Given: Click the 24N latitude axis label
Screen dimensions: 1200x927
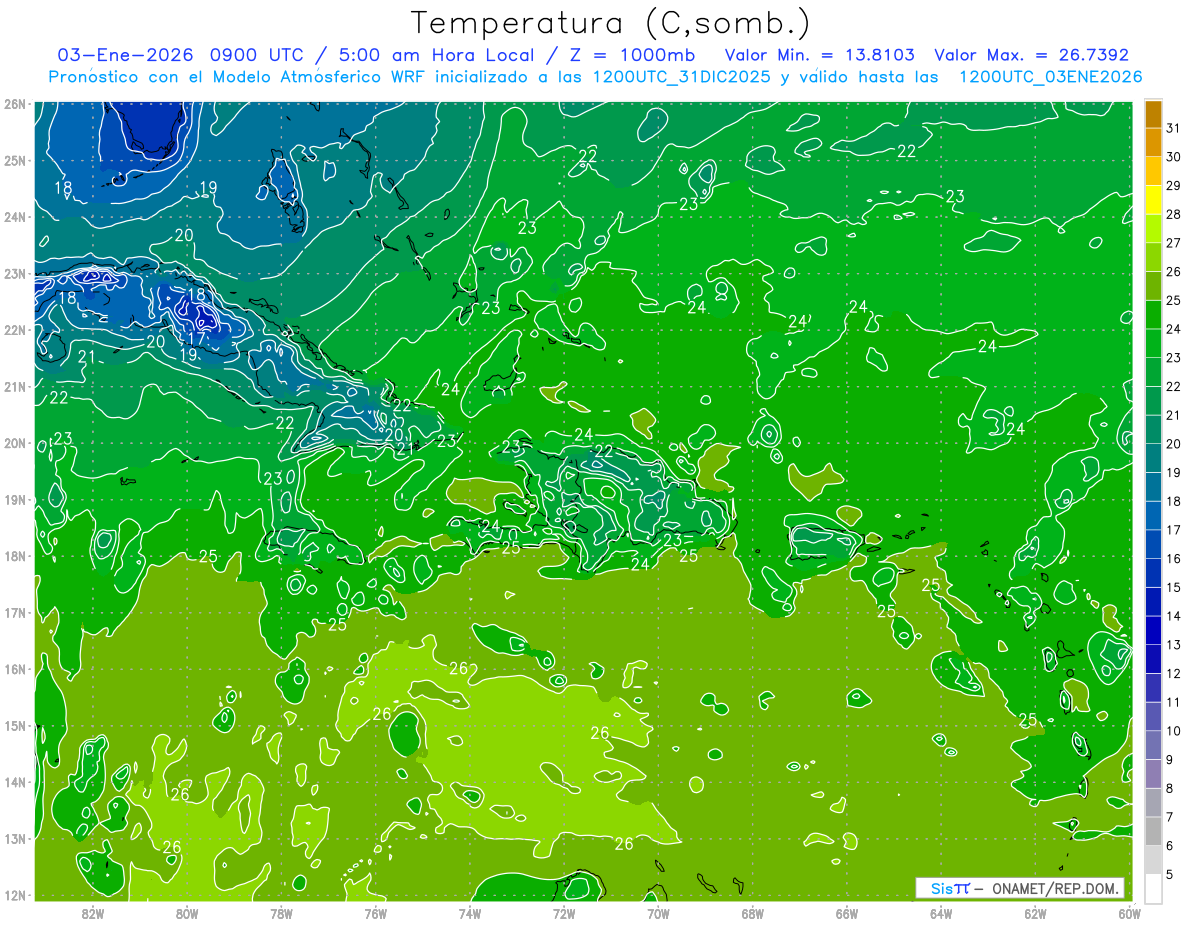Looking at the screenshot, I should [x=14, y=217].
